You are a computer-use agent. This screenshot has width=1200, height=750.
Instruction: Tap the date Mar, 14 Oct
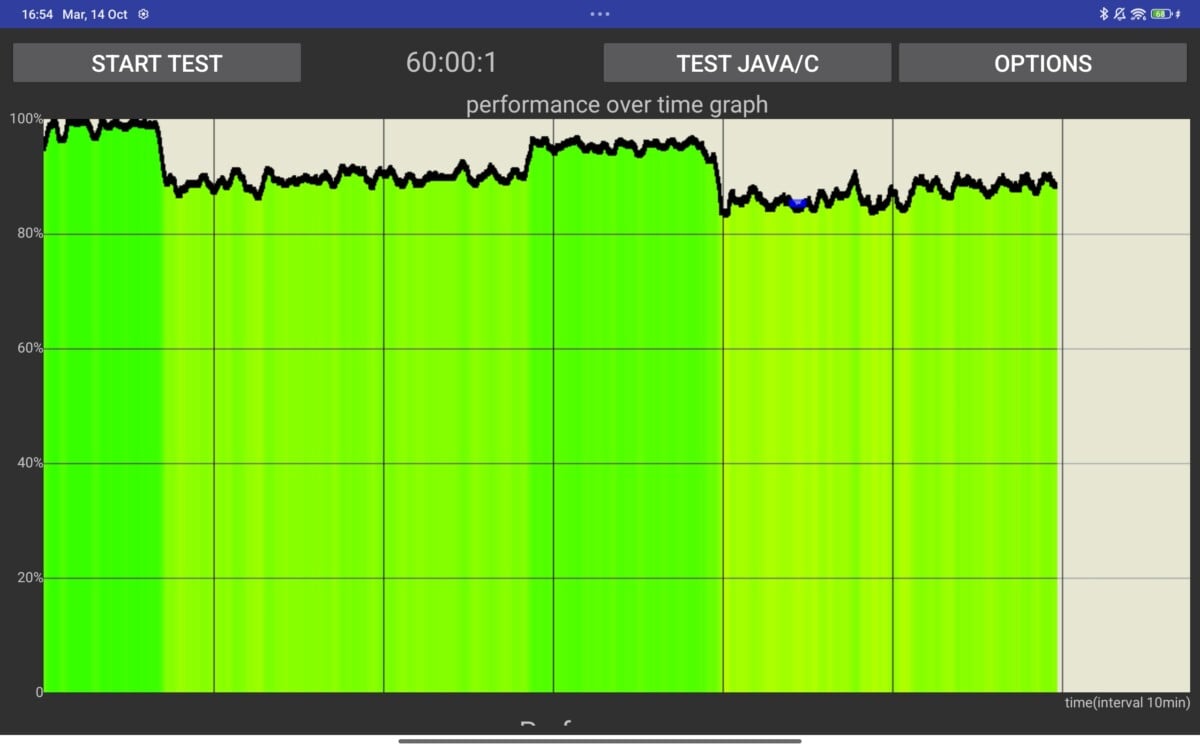pos(97,14)
